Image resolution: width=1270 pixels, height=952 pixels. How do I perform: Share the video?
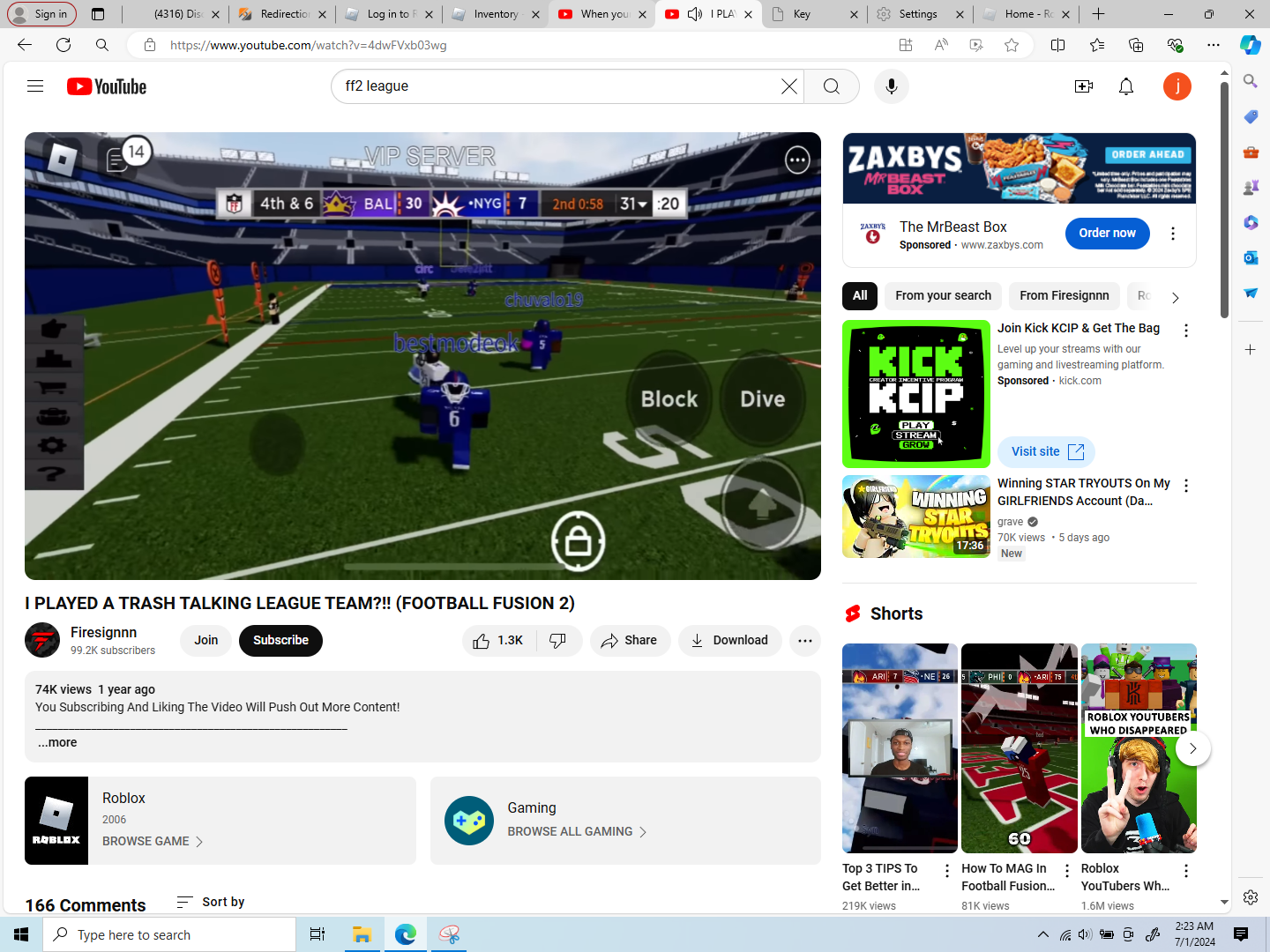click(x=631, y=641)
